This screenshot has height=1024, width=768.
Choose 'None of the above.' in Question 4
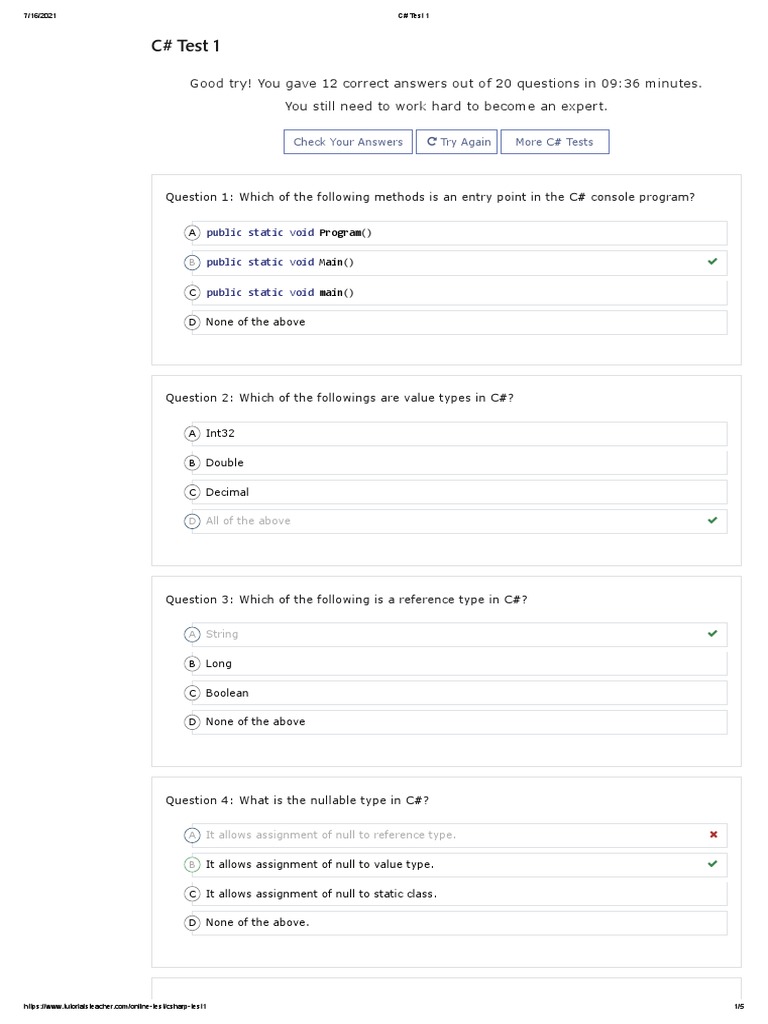(x=257, y=923)
